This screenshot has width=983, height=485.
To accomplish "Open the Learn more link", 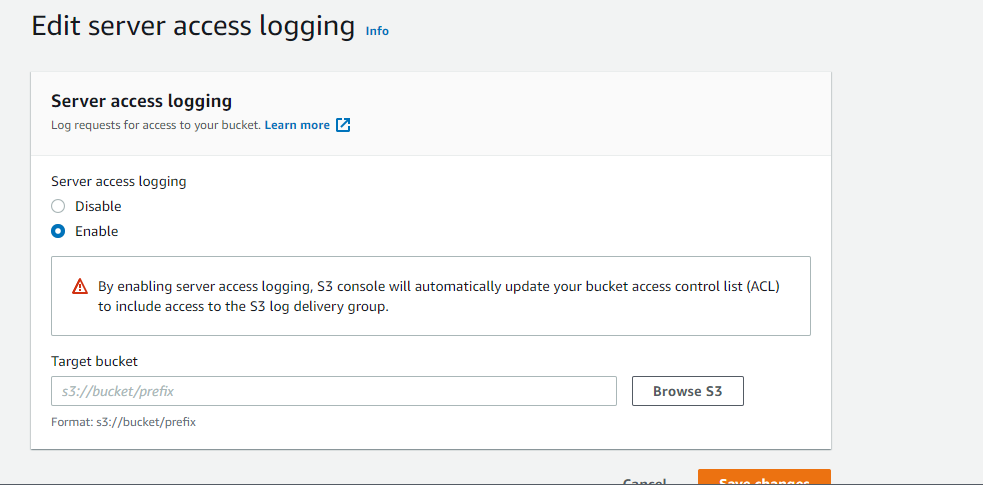I will point(297,125).
